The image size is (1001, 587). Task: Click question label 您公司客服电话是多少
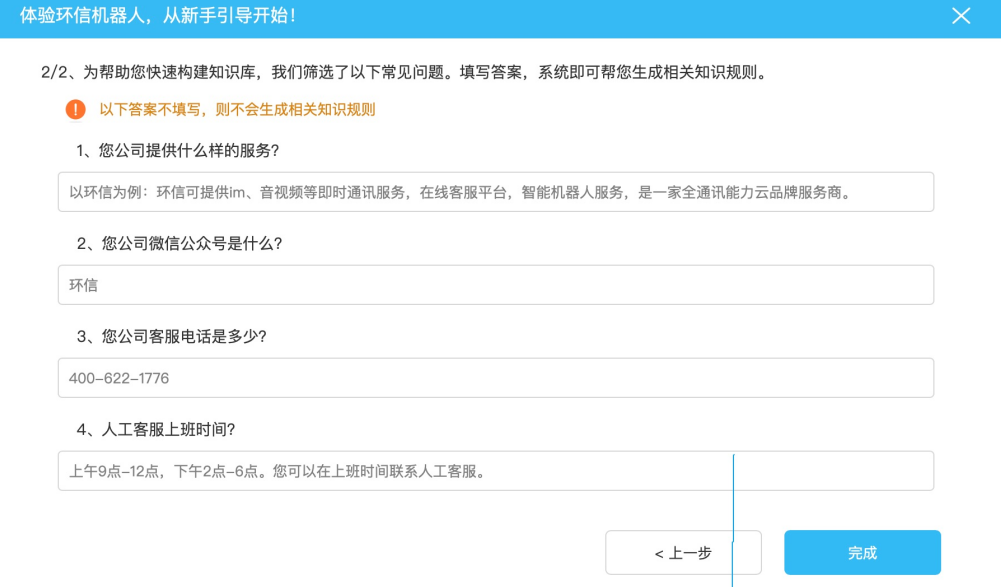click(x=180, y=337)
